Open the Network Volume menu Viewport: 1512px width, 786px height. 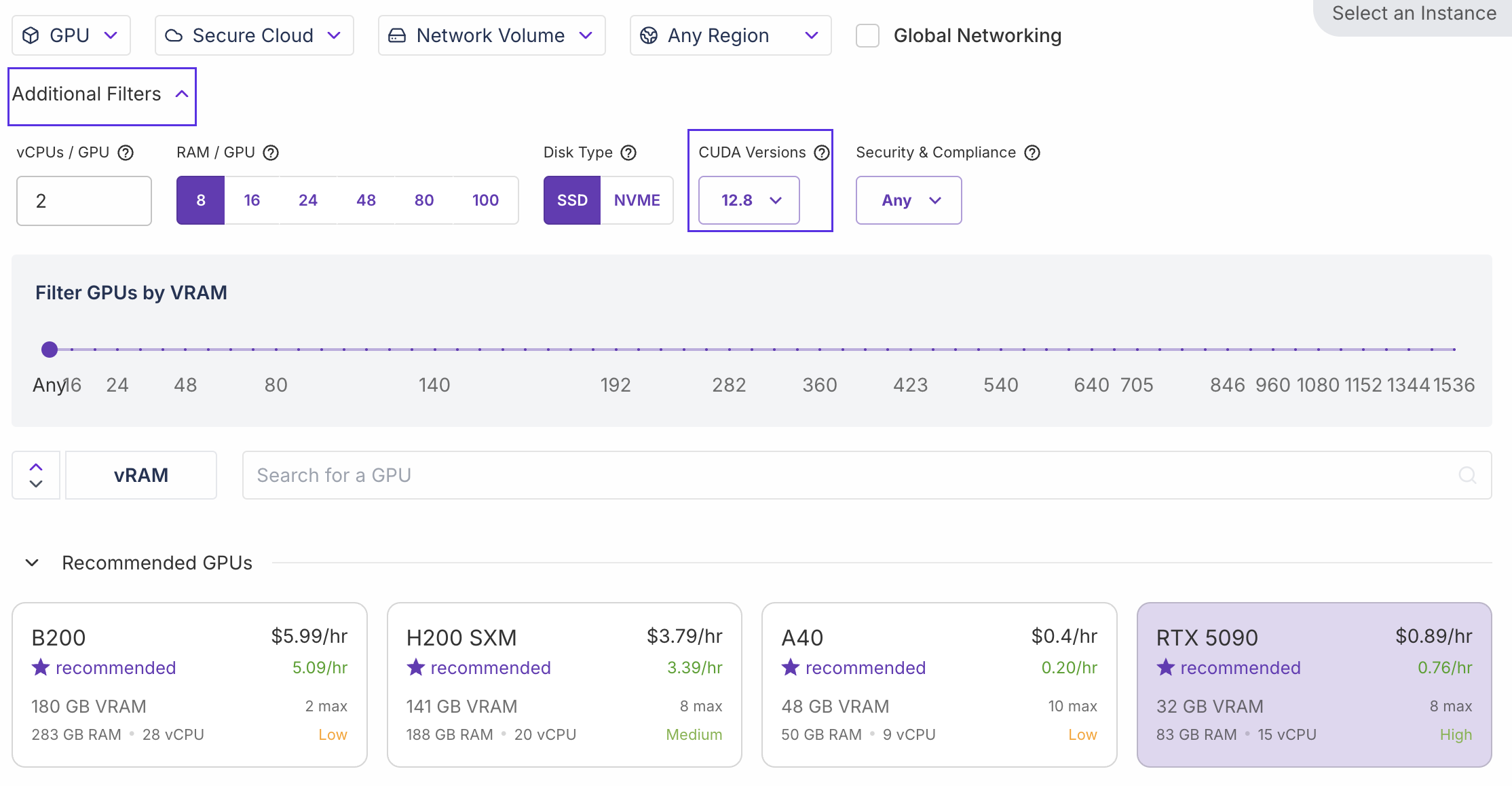click(x=491, y=35)
